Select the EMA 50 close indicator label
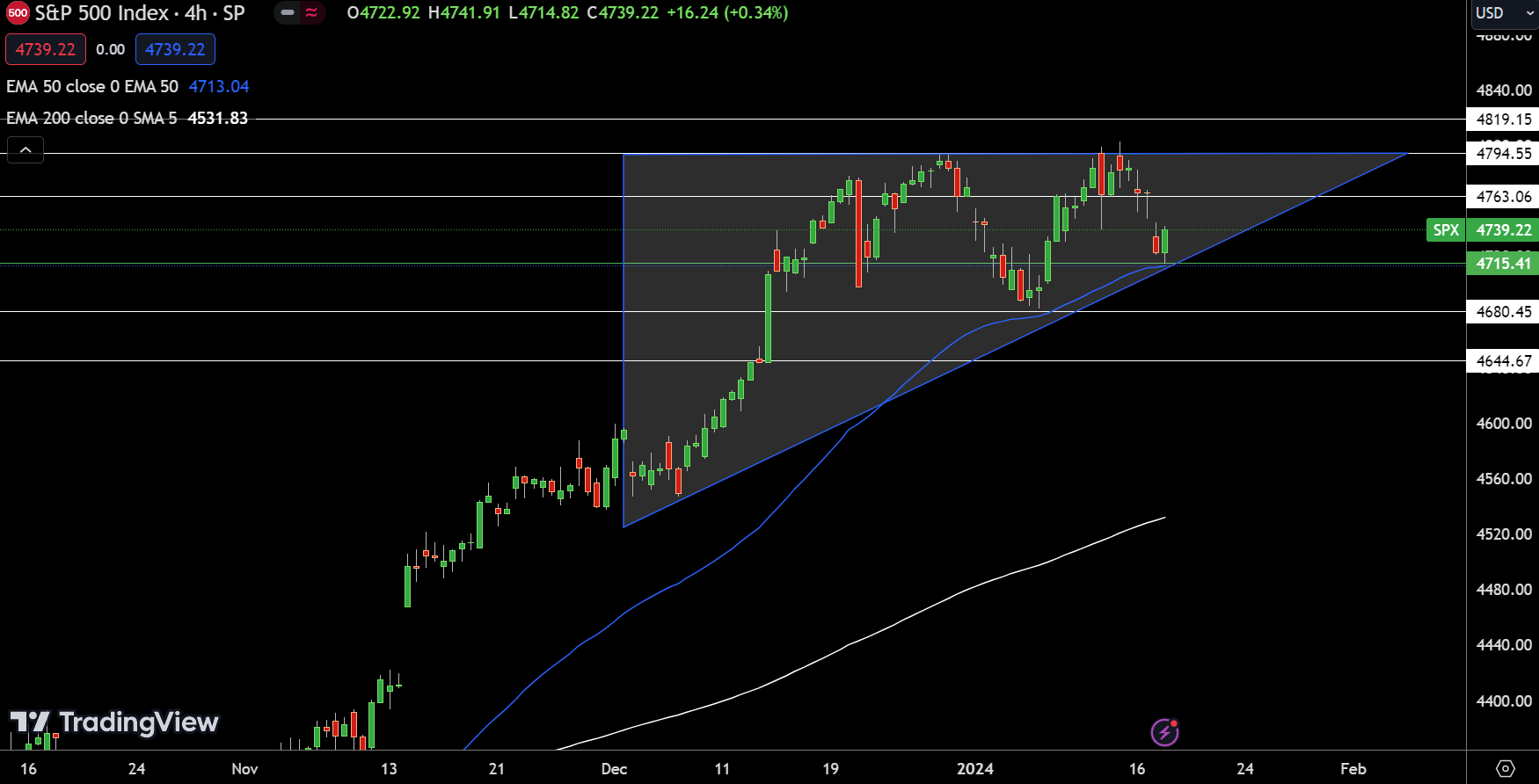Viewport: 1539px width, 784px height. [92, 86]
